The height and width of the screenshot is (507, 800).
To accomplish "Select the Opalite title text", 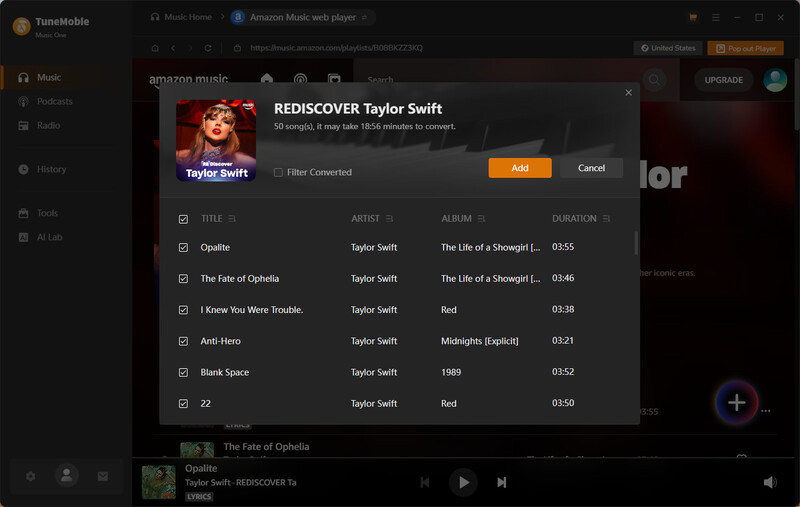I will coord(215,247).
